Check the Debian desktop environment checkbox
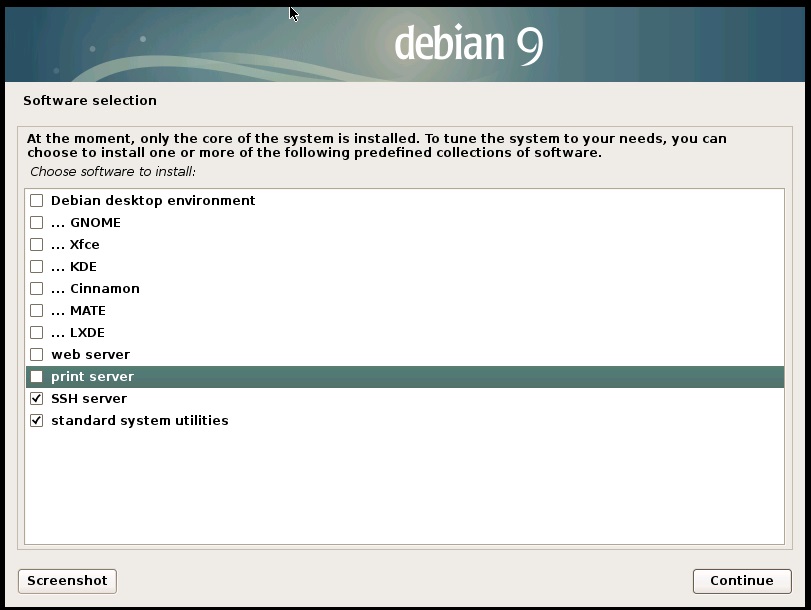Viewport: 811px width, 610px height. [x=37, y=201]
